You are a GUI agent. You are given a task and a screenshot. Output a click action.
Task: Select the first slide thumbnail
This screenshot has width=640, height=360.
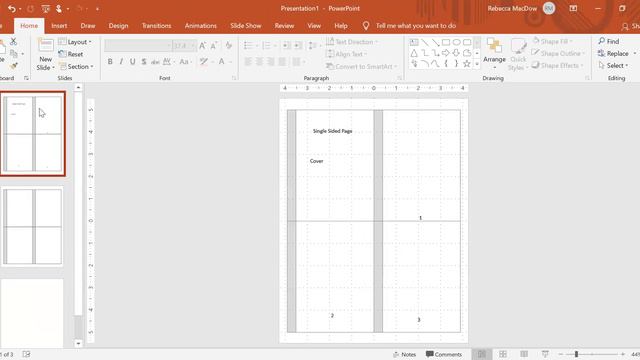coord(33,134)
